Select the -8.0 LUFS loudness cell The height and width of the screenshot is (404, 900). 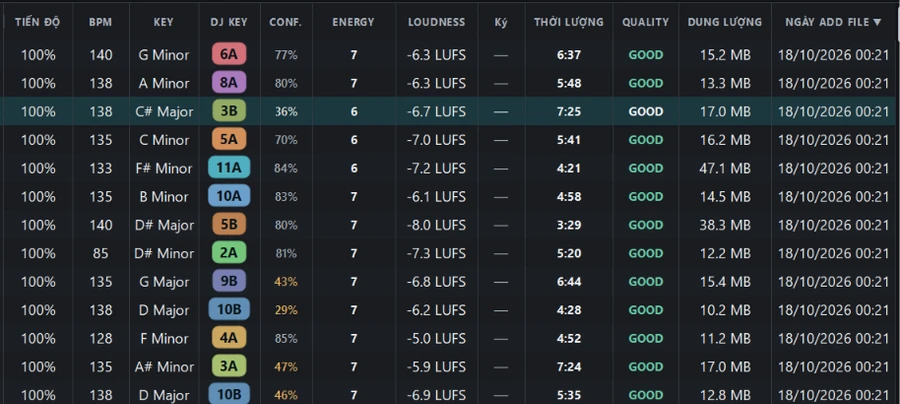[x=436, y=225]
